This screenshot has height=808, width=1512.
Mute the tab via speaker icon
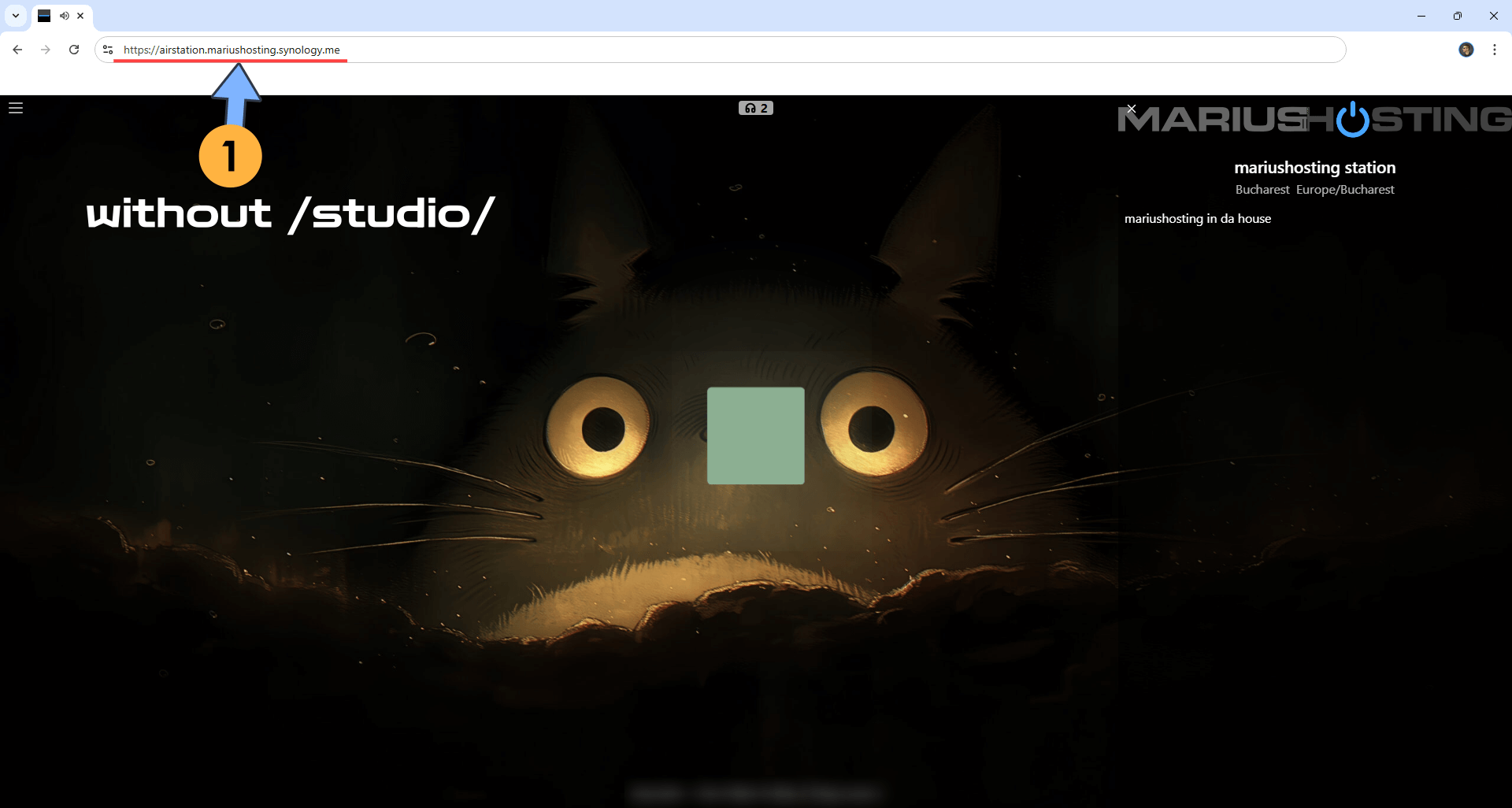click(x=65, y=16)
